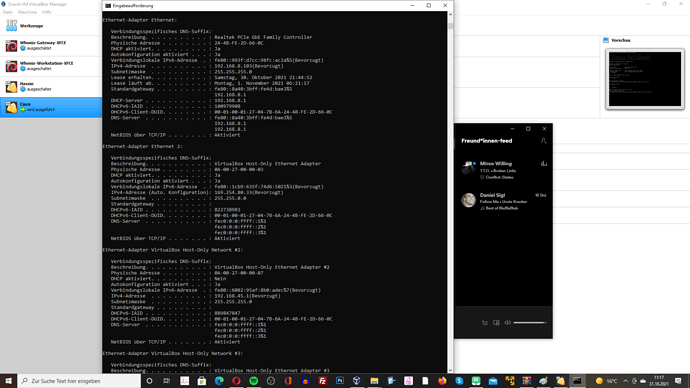Image resolution: width=690 pixels, height=388 pixels.
Task: Open the Maschine menu in VirtualBox
Action: pyautogui.click(x=27, y=12)
